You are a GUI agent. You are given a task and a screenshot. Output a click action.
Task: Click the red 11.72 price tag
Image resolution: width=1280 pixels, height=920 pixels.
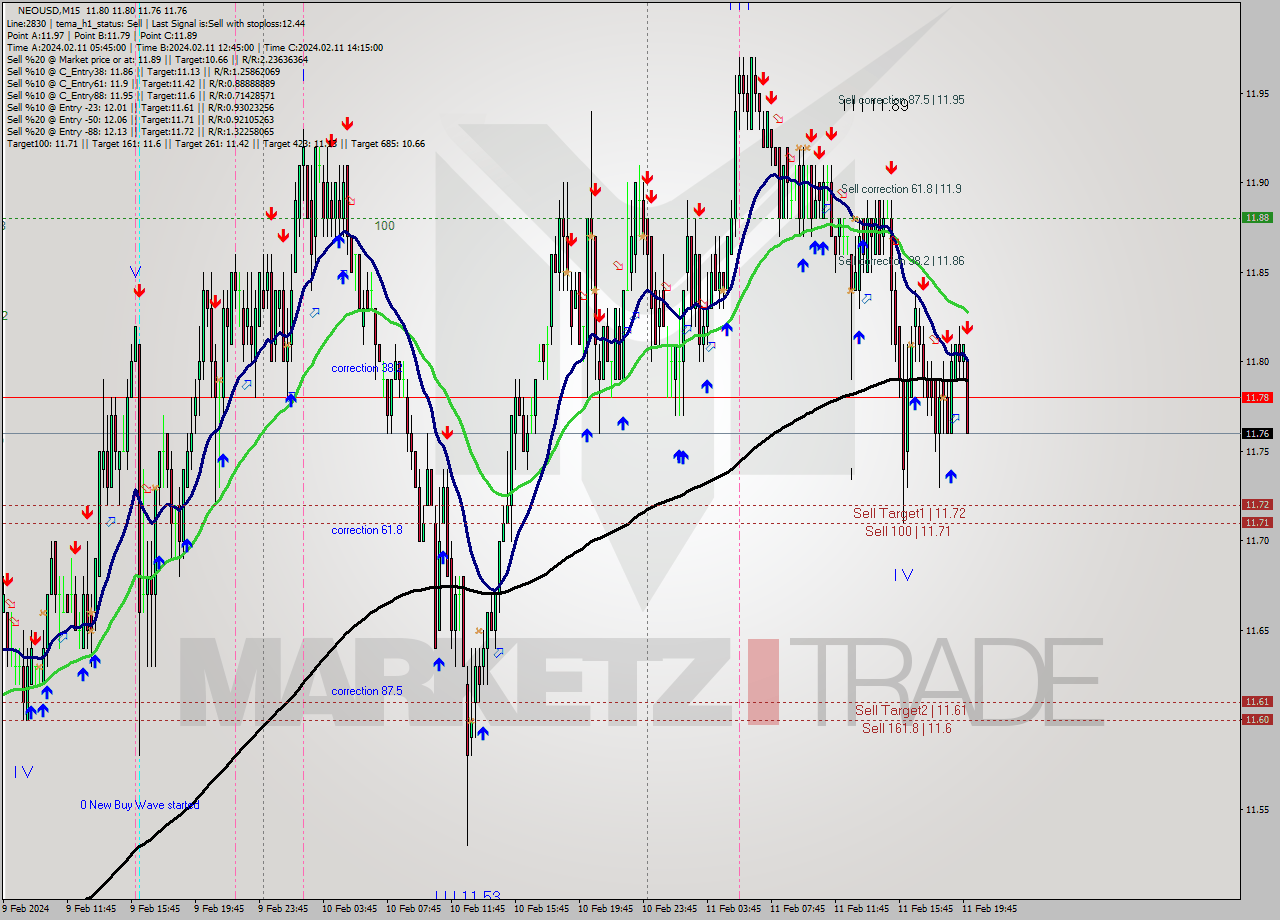tap(1257, 505)
